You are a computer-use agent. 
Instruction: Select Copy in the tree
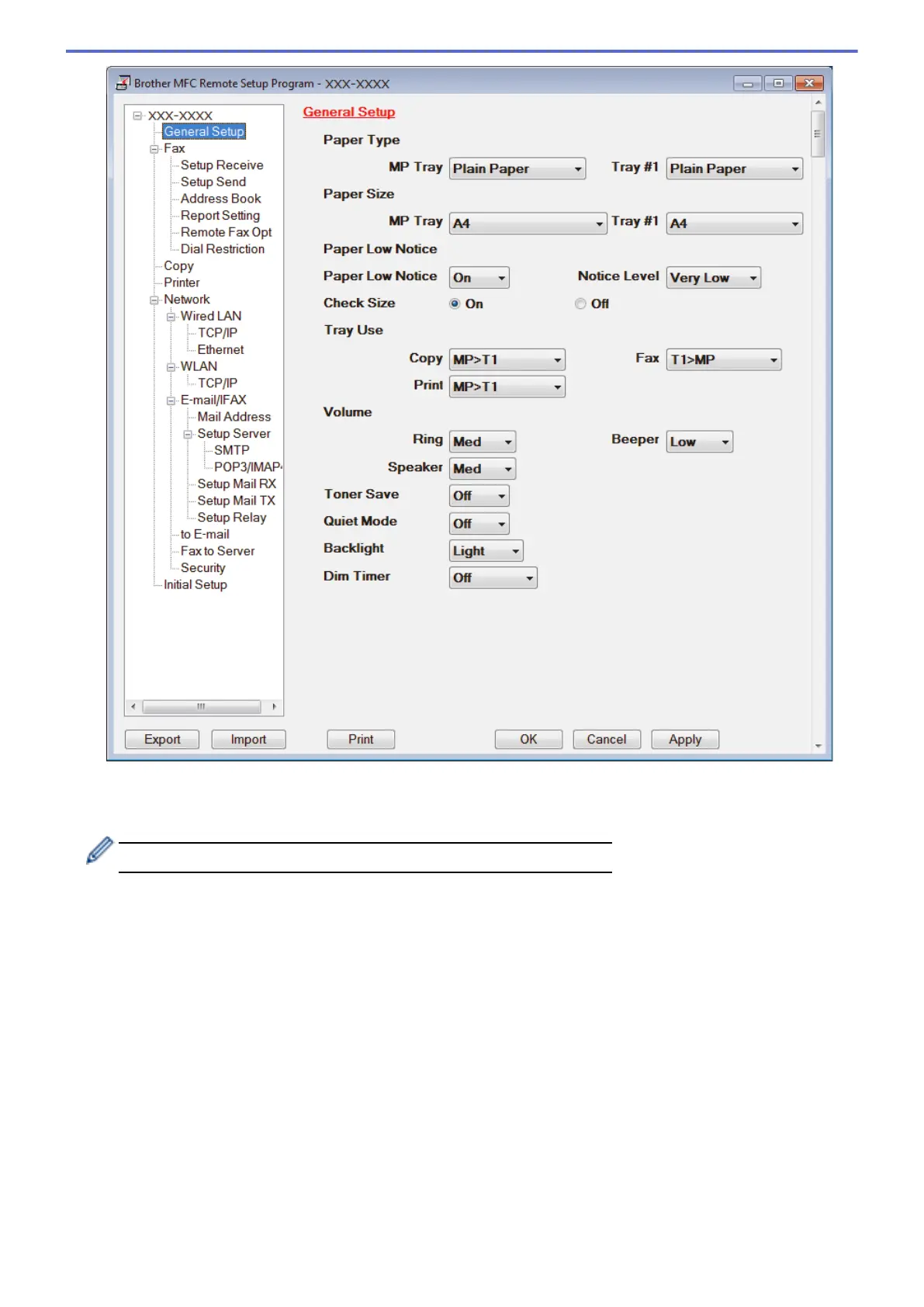(178, 265)
